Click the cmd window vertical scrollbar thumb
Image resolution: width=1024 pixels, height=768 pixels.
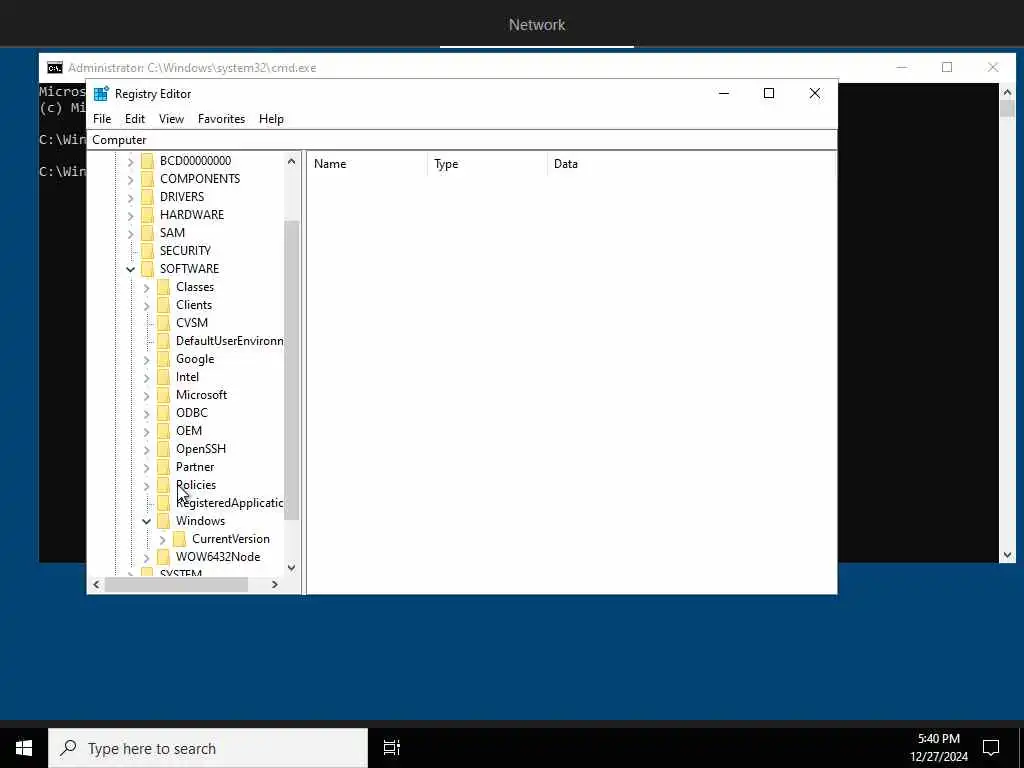pyautogui.click(x=1007, y=108)
